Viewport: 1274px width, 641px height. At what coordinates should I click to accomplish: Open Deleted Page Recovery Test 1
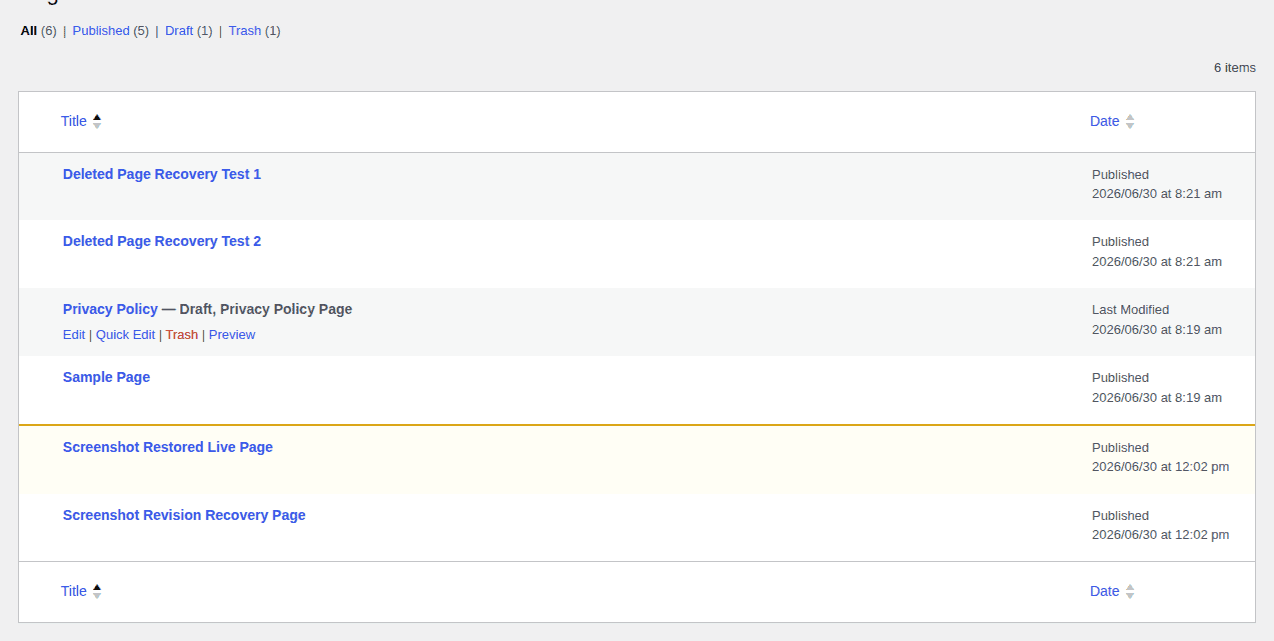[162, 174]
